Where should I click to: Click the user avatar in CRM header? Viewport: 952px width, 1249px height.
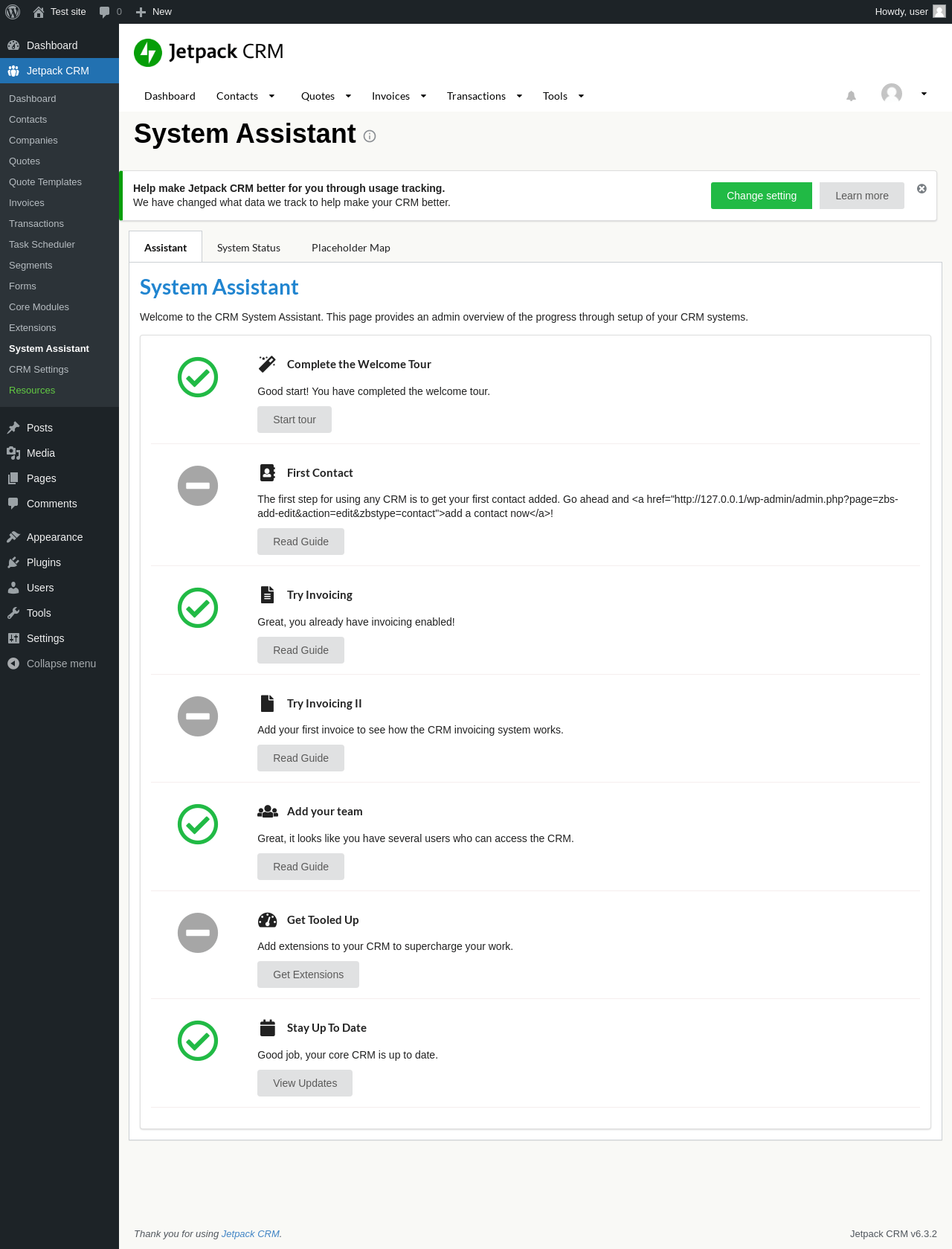tap(891, 94)
